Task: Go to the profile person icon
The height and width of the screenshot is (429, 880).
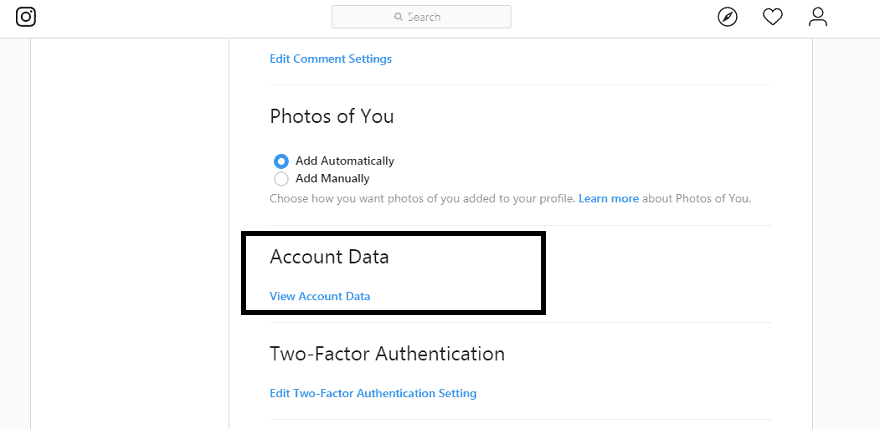Action: tap(818, 17)
